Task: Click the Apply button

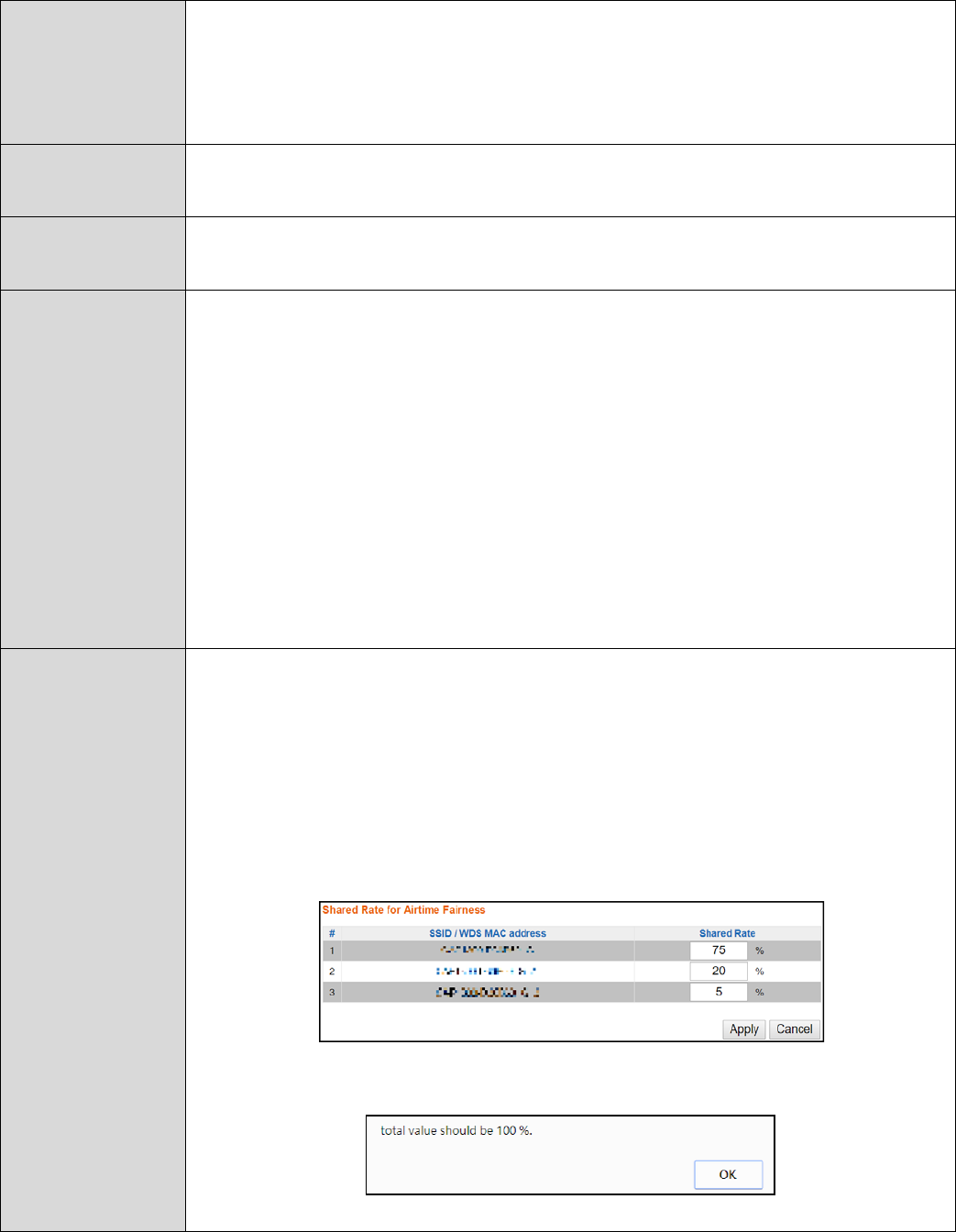Action: [x=744, y=1029]
